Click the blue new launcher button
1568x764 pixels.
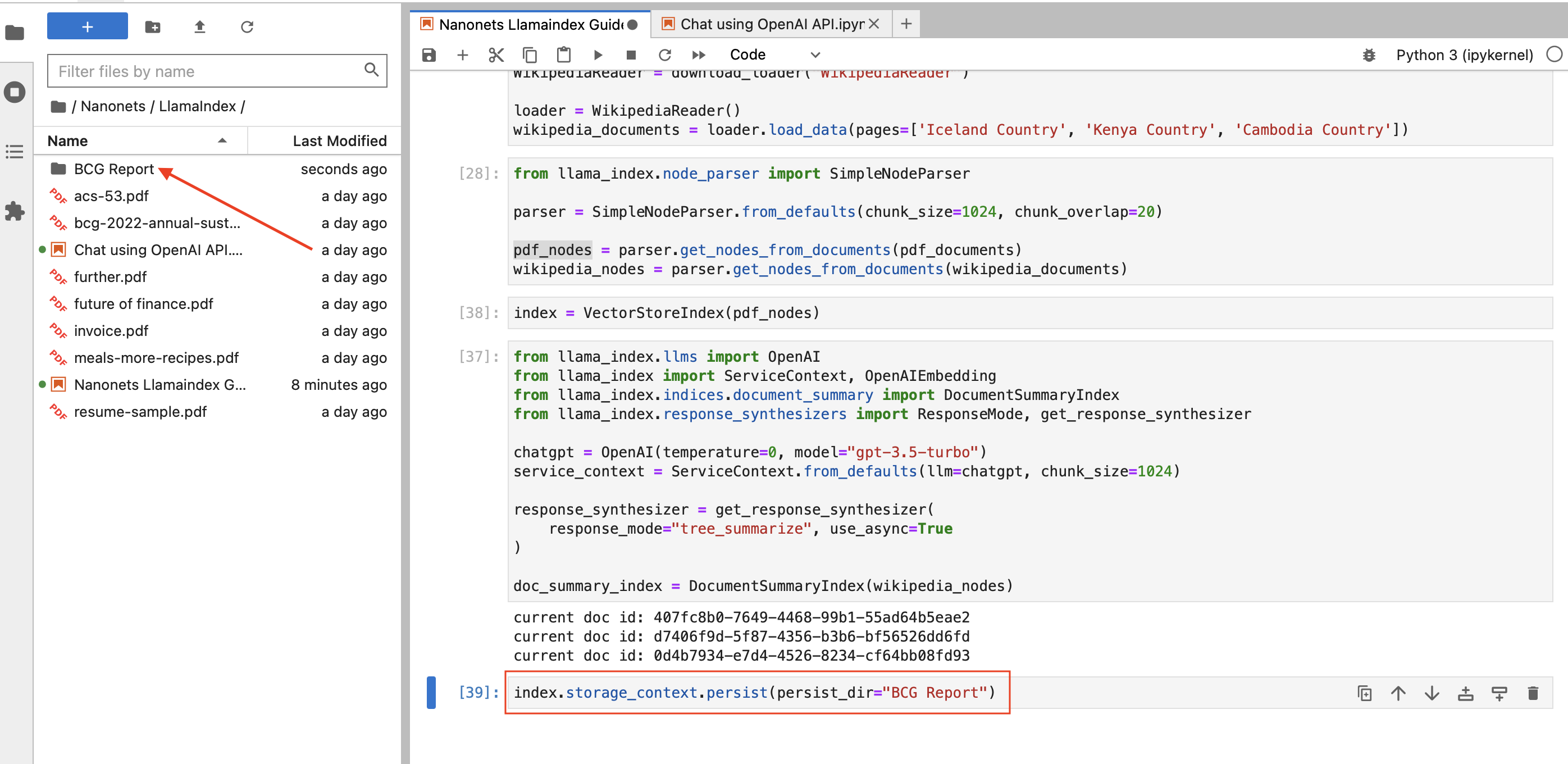(87, 27)
